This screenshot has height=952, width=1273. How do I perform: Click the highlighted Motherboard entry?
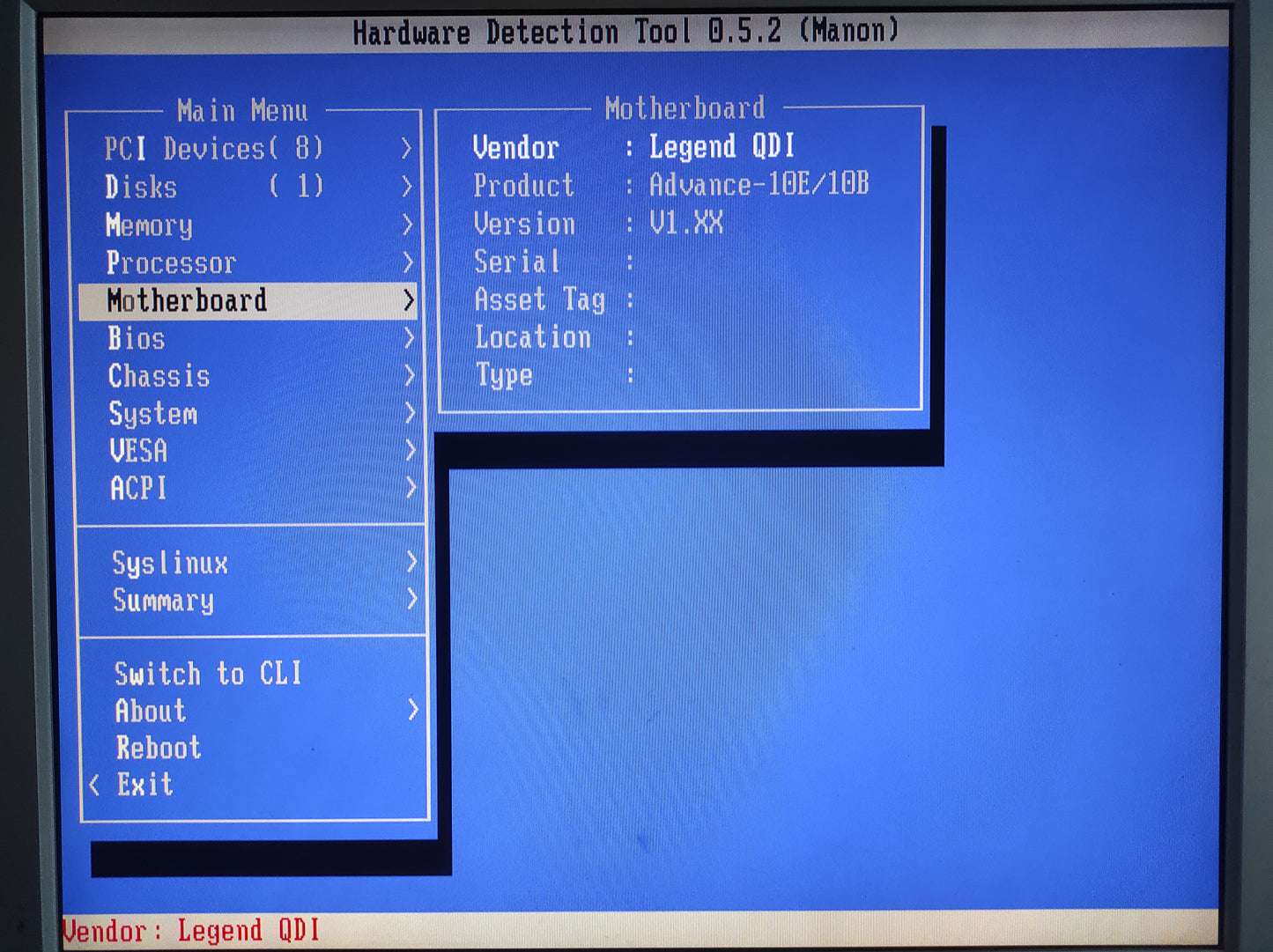pyautogui.click(x=187, y=301)
